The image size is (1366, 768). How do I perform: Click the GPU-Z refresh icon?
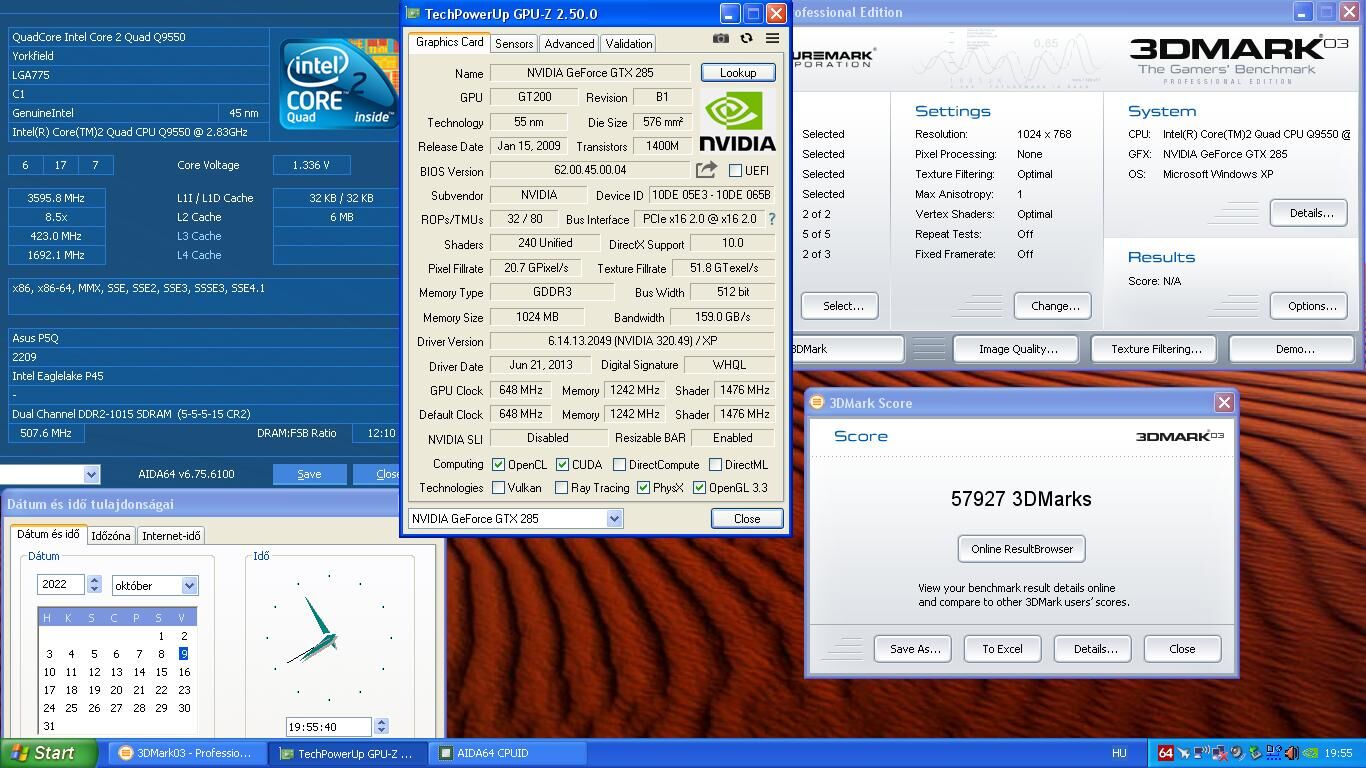(x=746, y=38)
